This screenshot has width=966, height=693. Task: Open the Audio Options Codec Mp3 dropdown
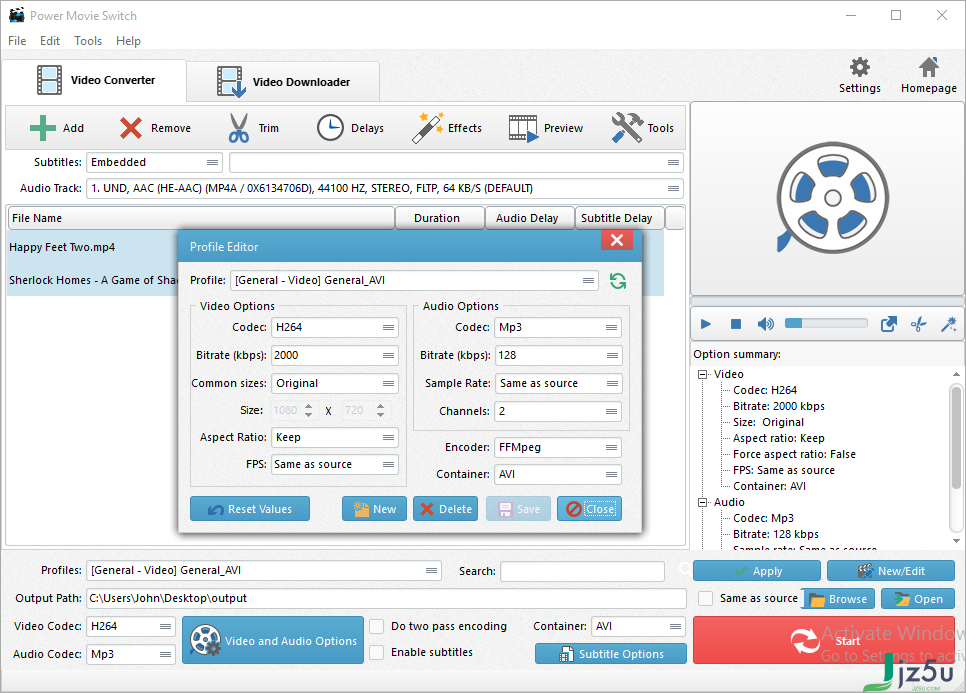558,328
